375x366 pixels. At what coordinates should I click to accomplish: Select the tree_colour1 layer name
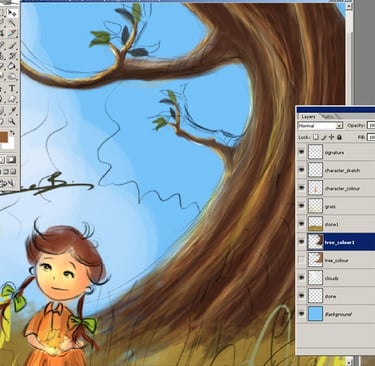click(x=340, y=242)
